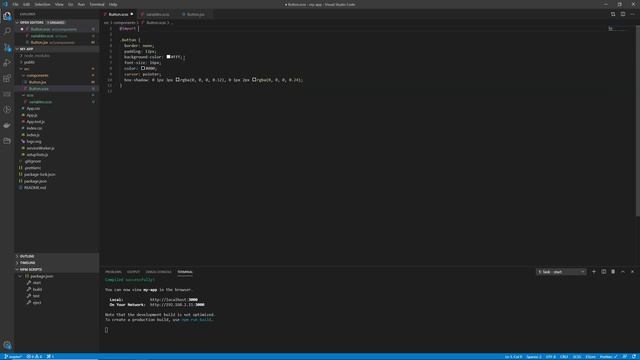This screenshot has height=360, width=640.
Task: Close the terminal panel
Action: tap(633, 272)
